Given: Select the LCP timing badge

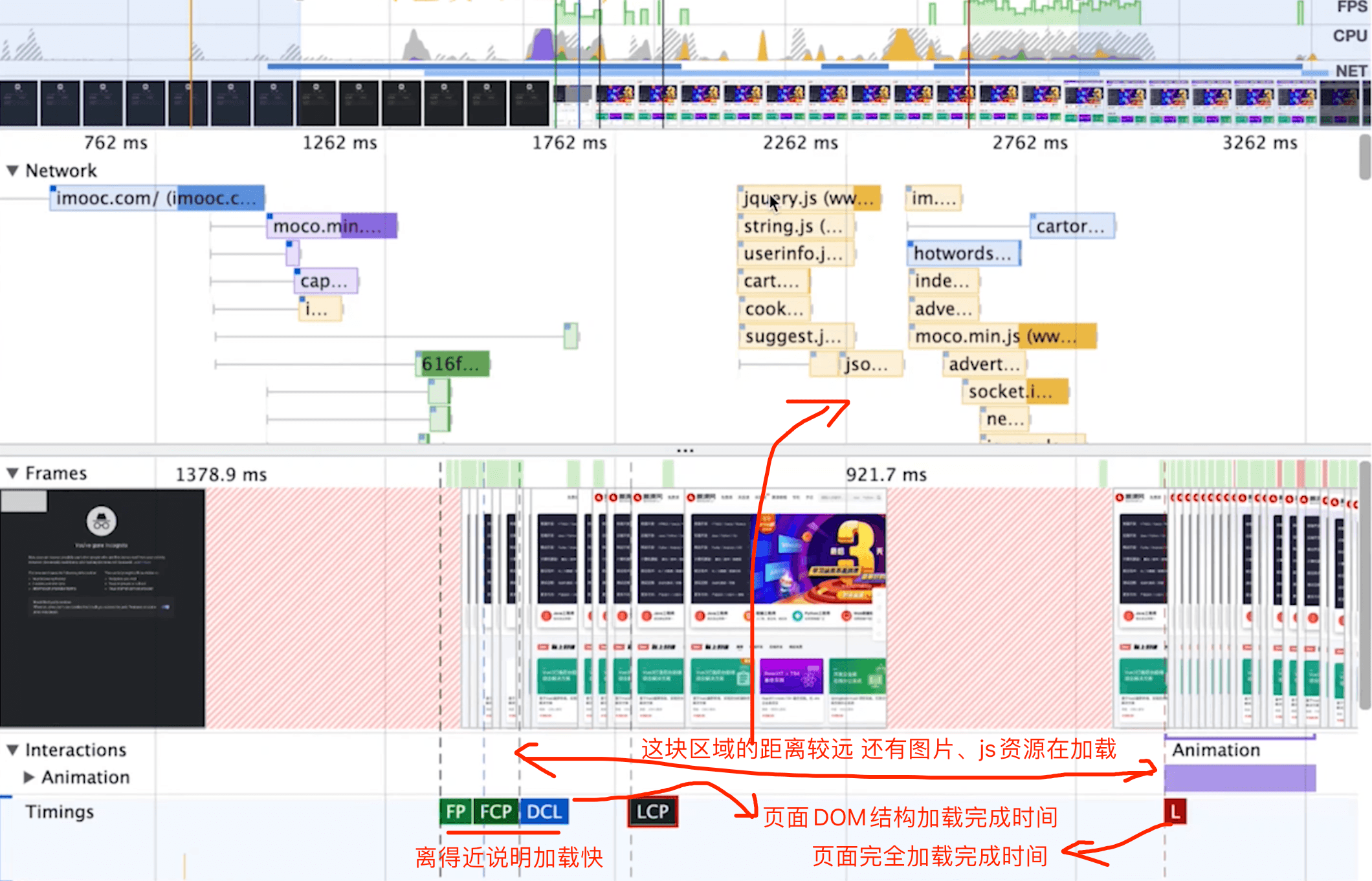Looking at the screenshot, I should pos(652,812).
